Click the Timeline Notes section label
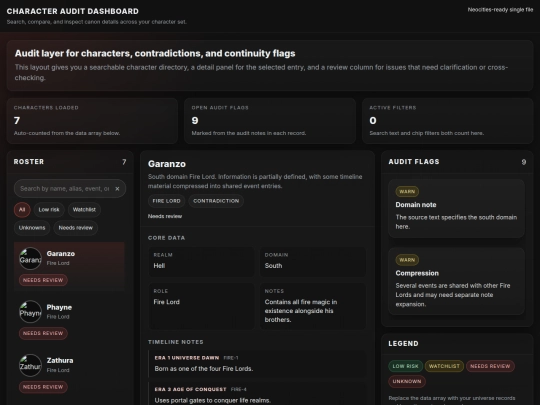Screen dimensions: 540x405 click(x=176, y=342)
